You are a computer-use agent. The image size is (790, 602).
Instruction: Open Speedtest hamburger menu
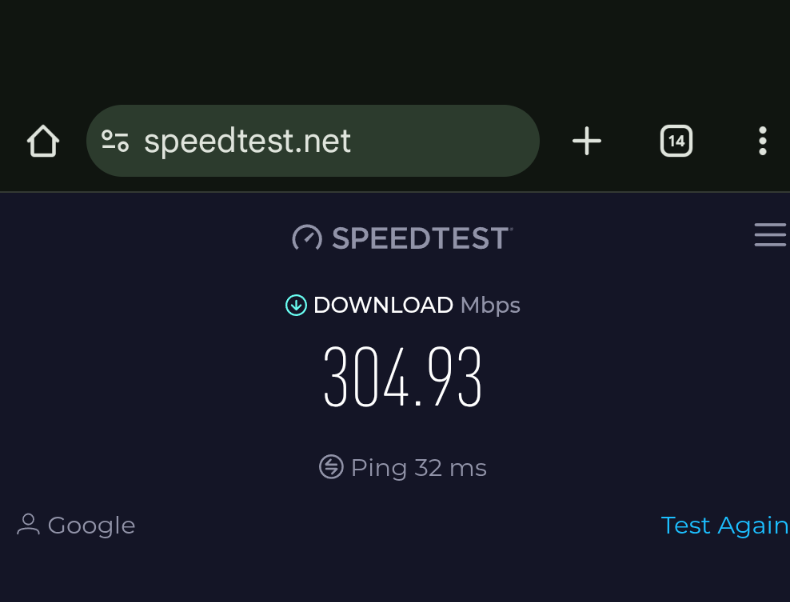click(770, 235)
